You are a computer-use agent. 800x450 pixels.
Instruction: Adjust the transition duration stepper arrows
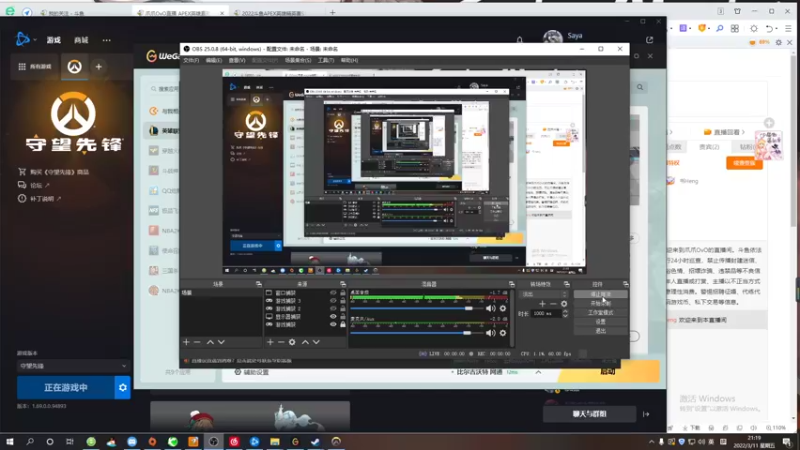click(x=565, y=314)
